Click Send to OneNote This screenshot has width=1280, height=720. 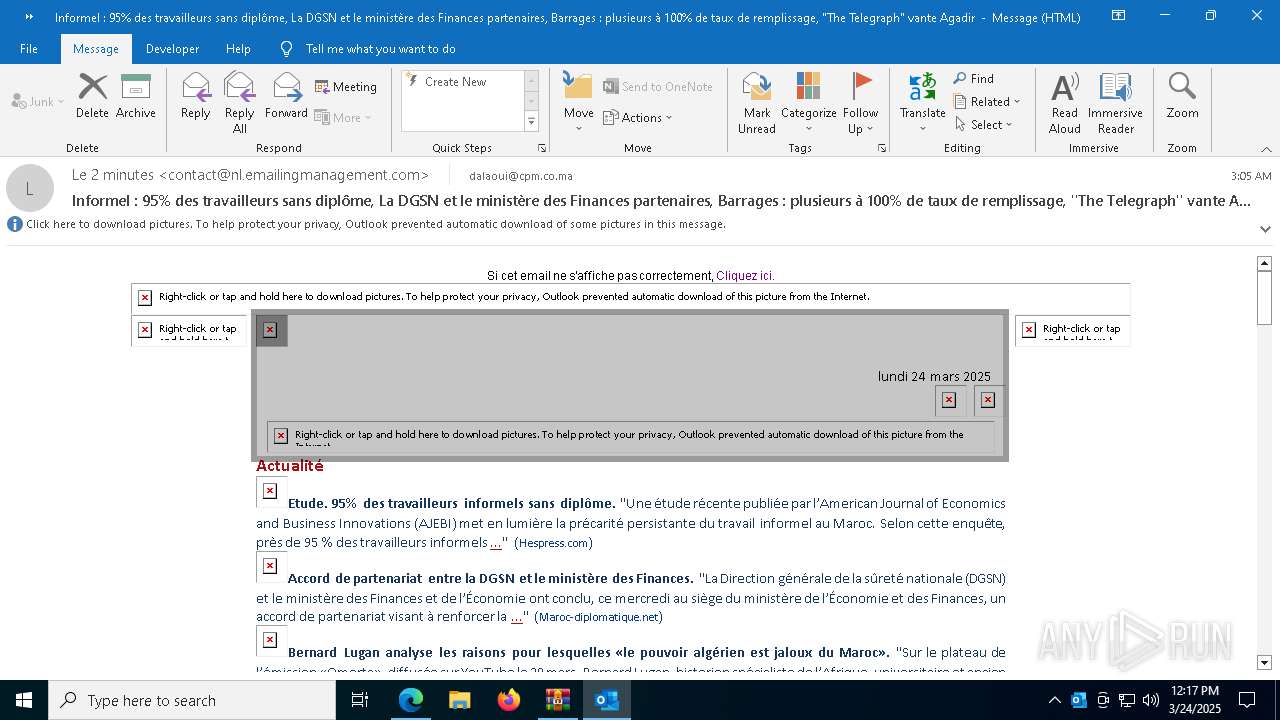[658, 87]
